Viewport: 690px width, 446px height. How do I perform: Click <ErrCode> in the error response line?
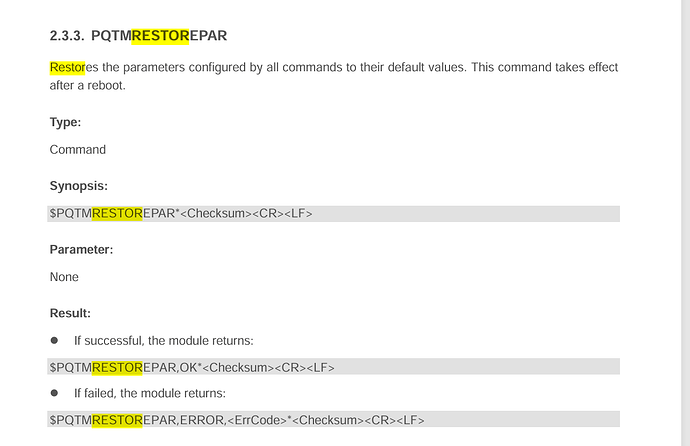tap(259, 419)
